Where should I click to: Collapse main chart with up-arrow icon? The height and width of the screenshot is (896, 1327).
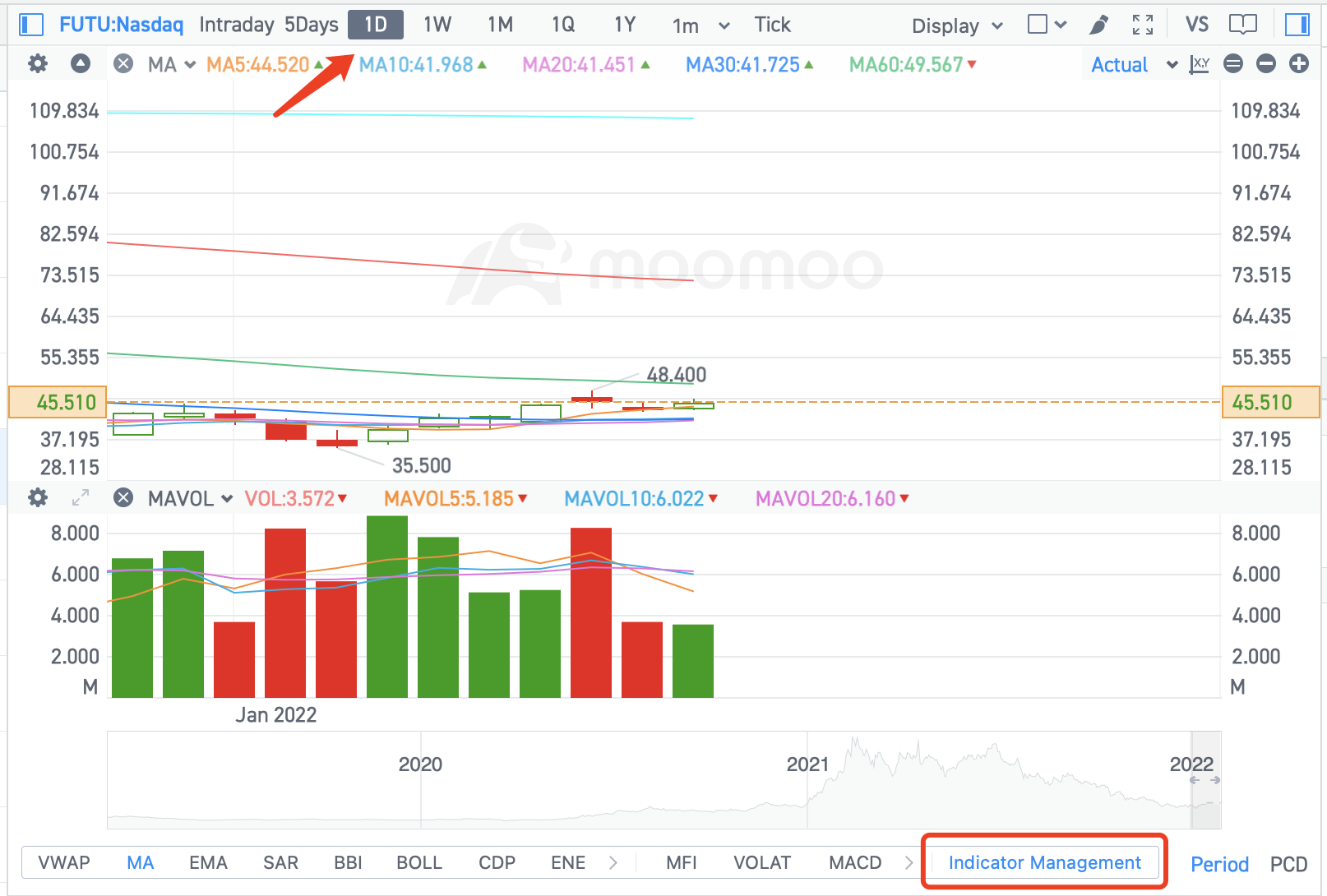click(81, 63)
